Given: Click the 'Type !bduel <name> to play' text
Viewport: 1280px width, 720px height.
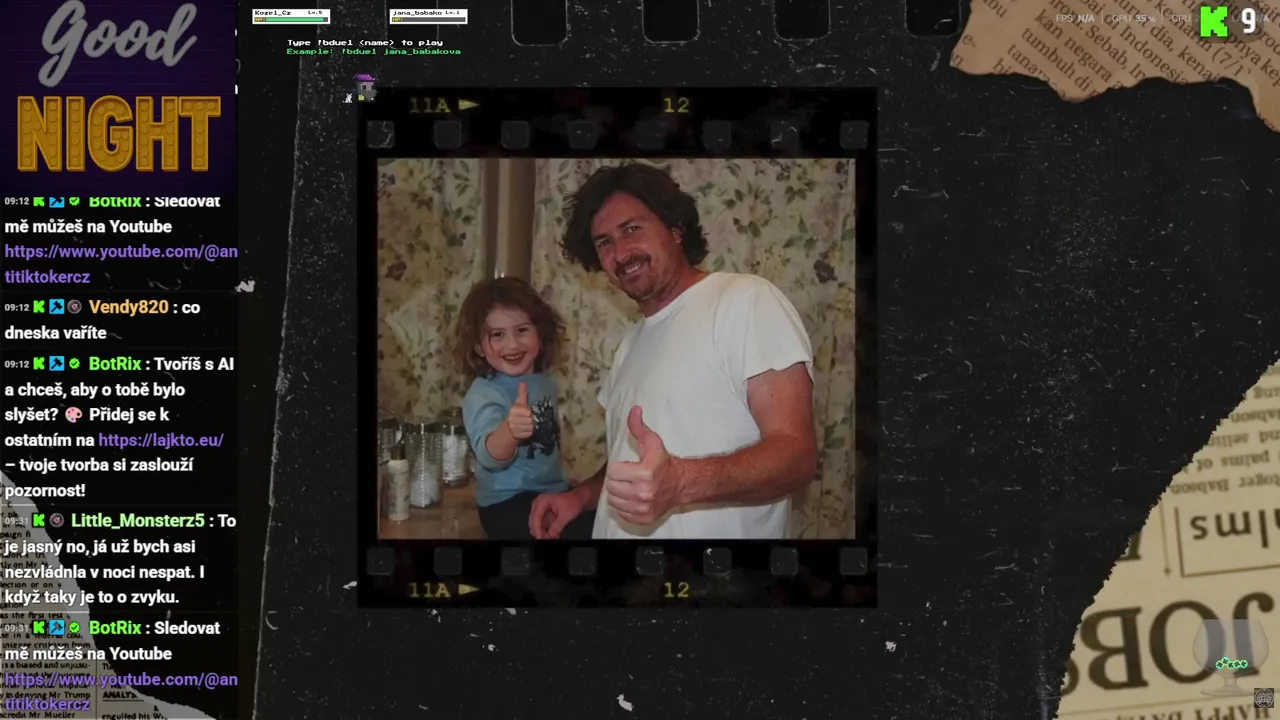Looking at the screenshot, I should point(365,43).
